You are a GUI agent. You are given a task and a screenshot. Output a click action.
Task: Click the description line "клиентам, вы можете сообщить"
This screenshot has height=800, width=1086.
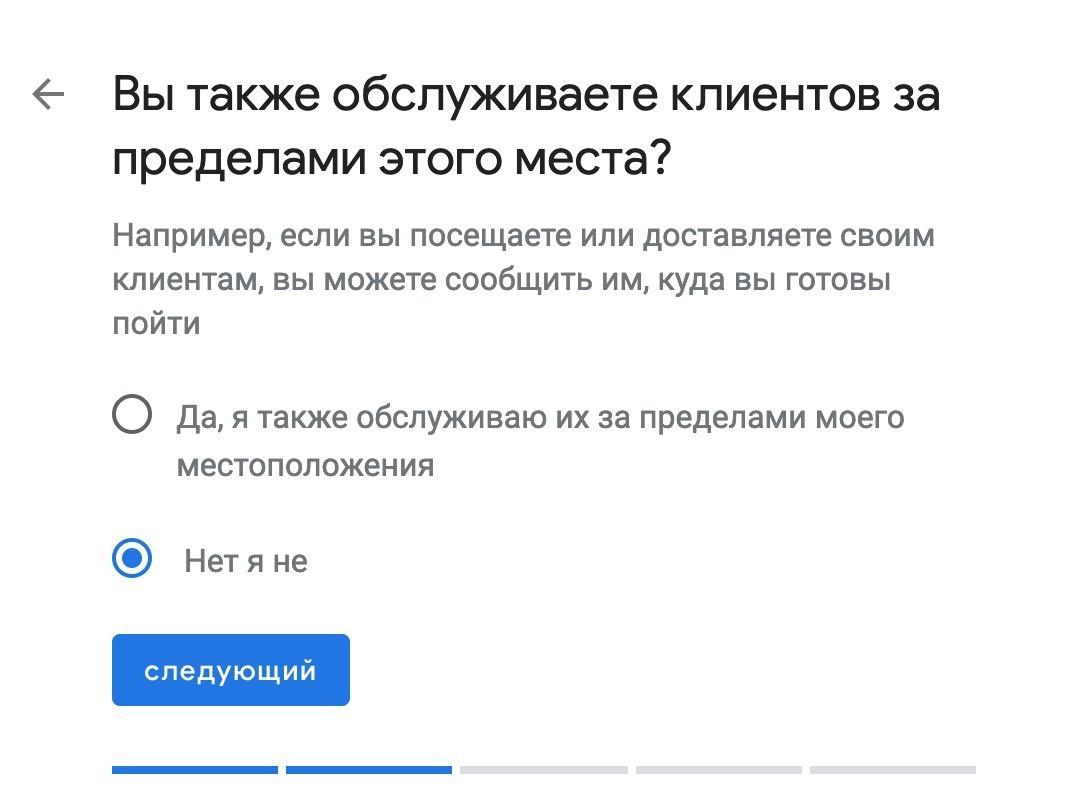click(501, 280)
